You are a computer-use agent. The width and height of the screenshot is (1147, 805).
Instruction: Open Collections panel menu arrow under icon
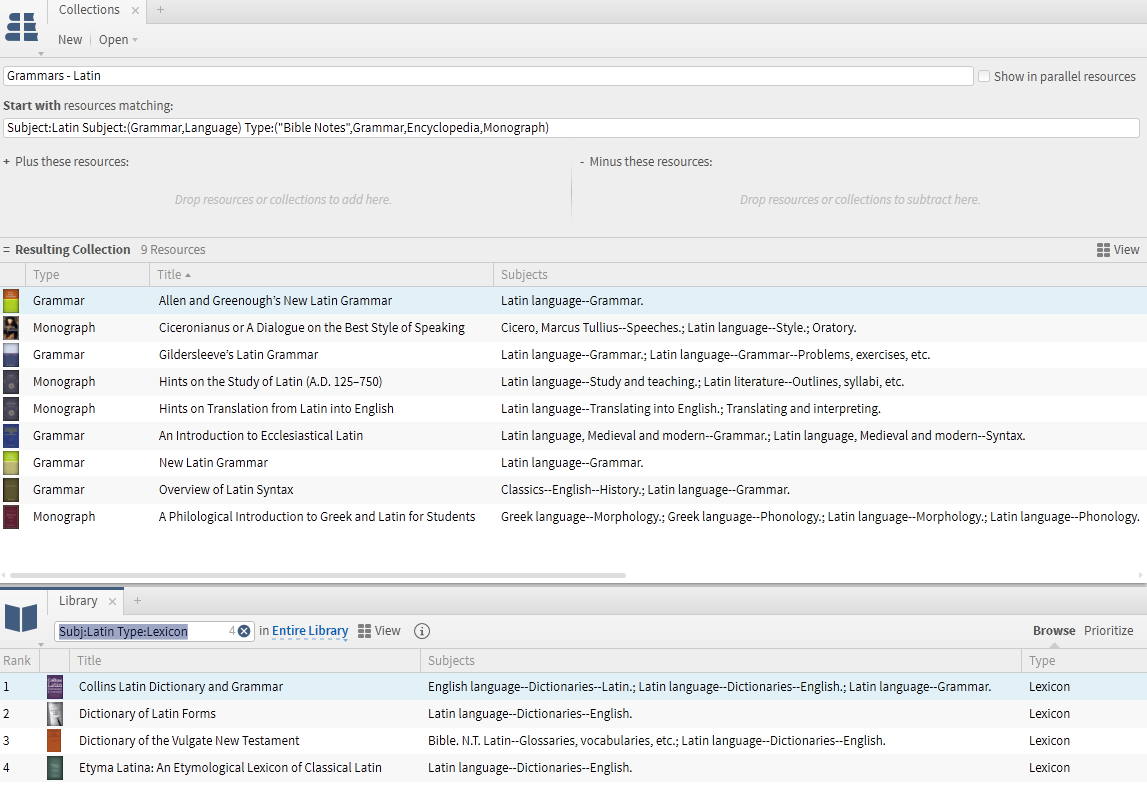pyautogui.click(x=41, y=53)
